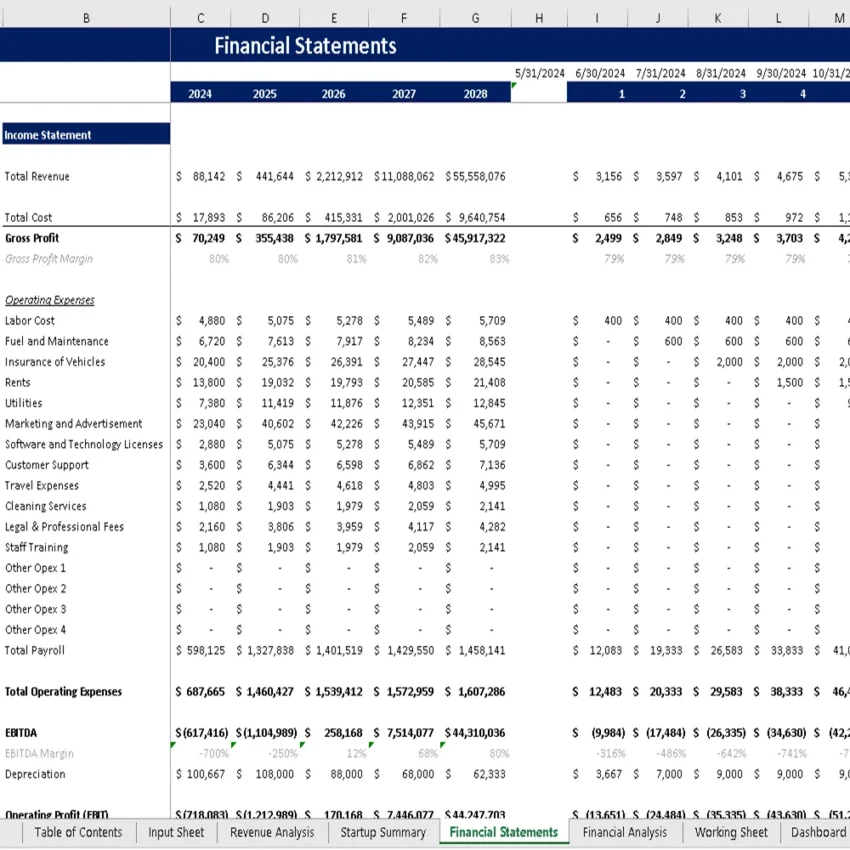
Task: Select column B header
Action: coord(86,17)
